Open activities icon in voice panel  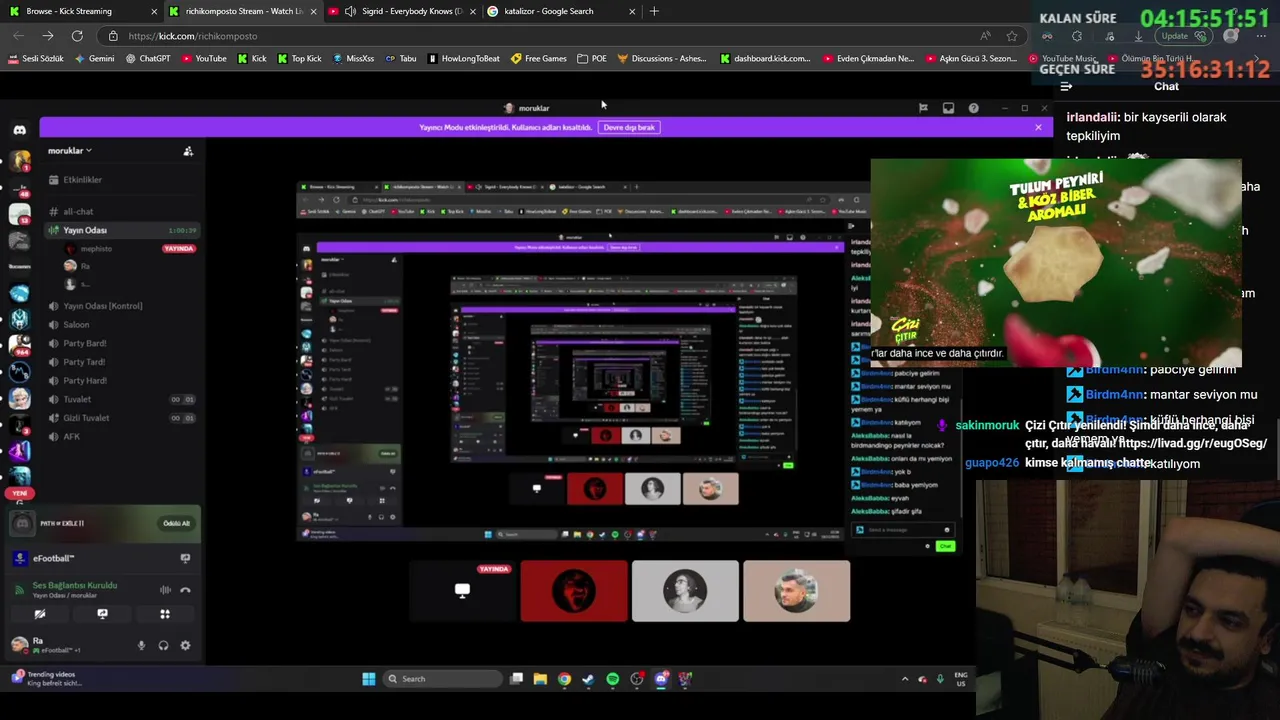tap(165, 614)
